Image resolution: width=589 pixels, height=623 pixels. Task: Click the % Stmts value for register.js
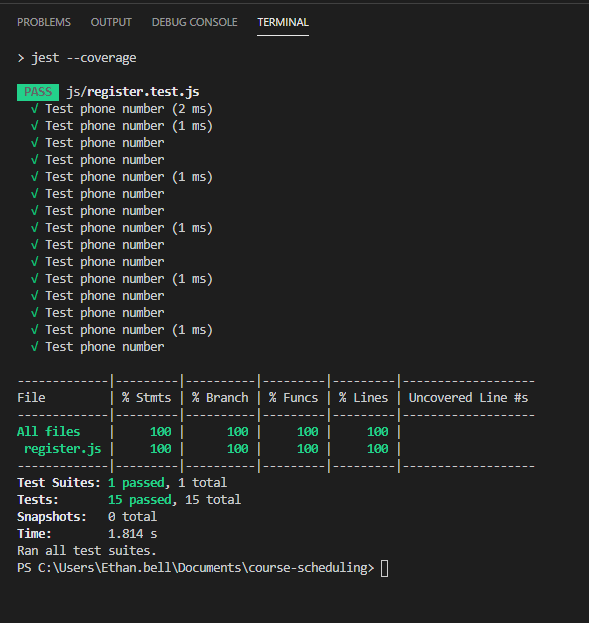coord(161,449)
